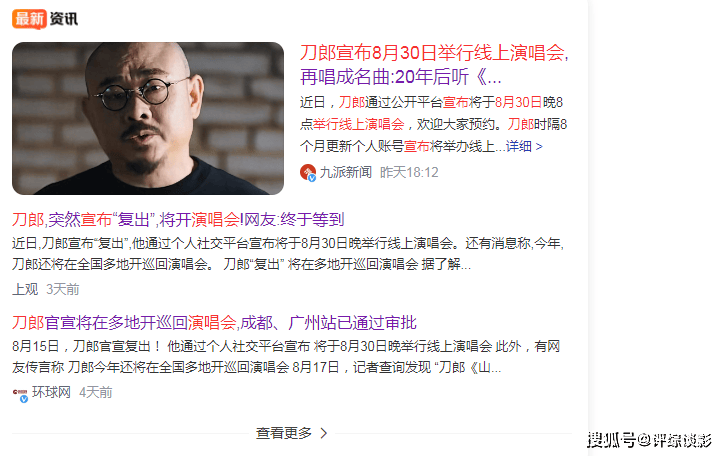Viewport: 726px width, 457px height.
Task: Click the 4天前 timestamp
Action: [x=95, y=392]
